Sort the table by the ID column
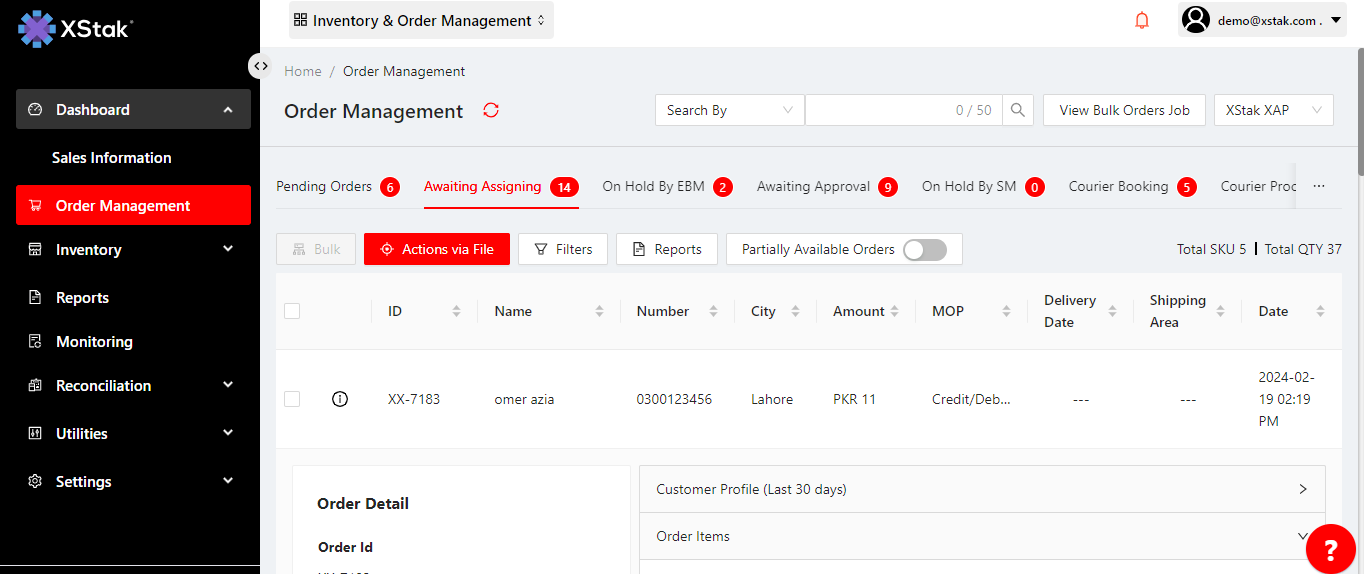 [x=456, y=311]
